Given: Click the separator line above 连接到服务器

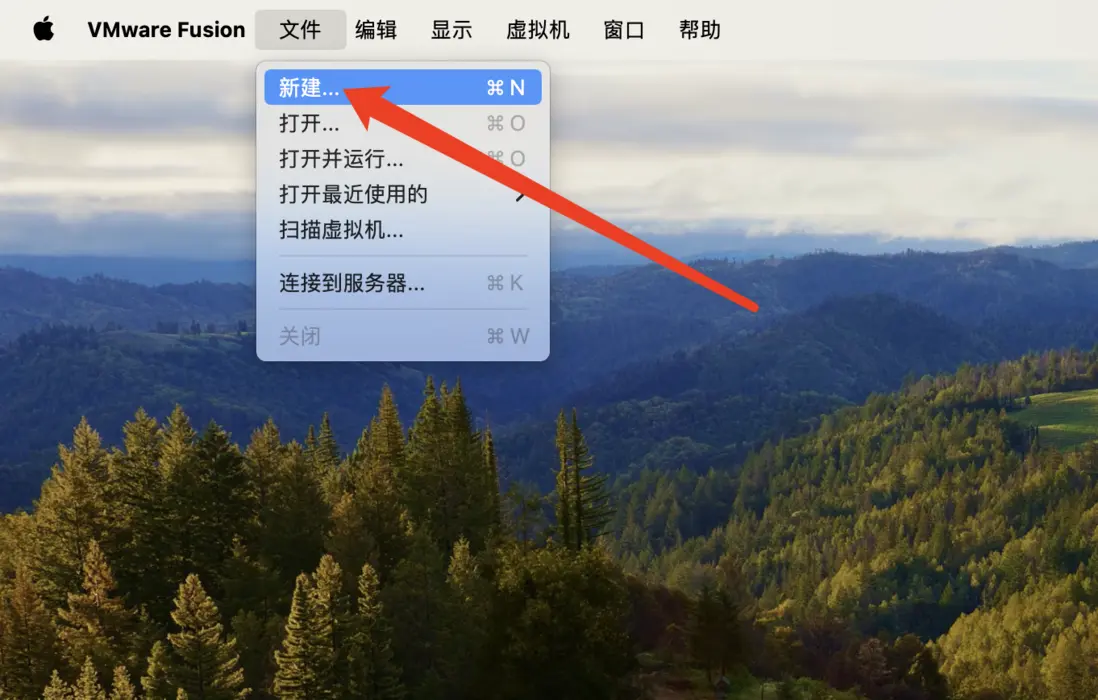Looking at the screenshot, I should click(403, 256).
